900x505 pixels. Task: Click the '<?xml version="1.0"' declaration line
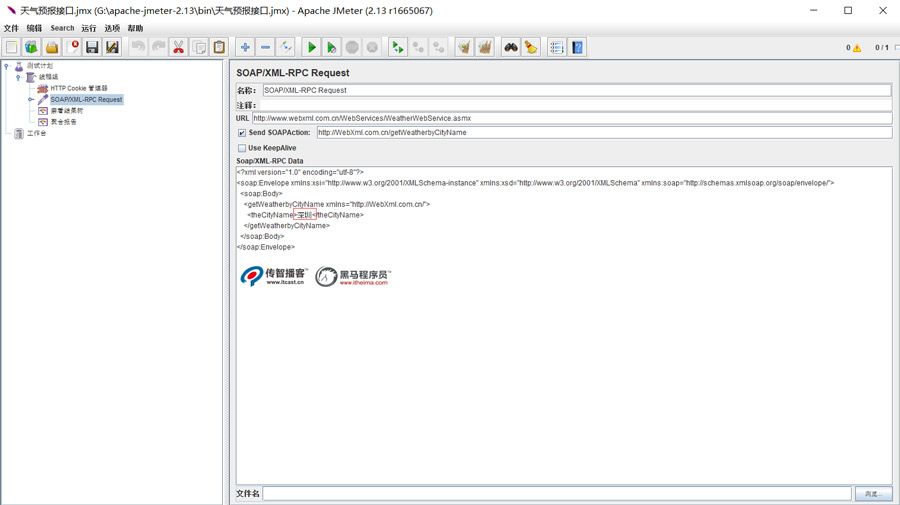(300, 172)
